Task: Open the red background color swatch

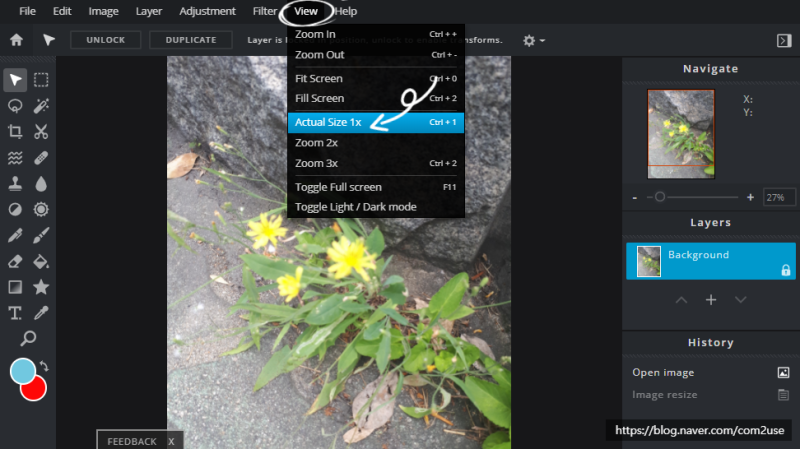Action: coord(36,391)
